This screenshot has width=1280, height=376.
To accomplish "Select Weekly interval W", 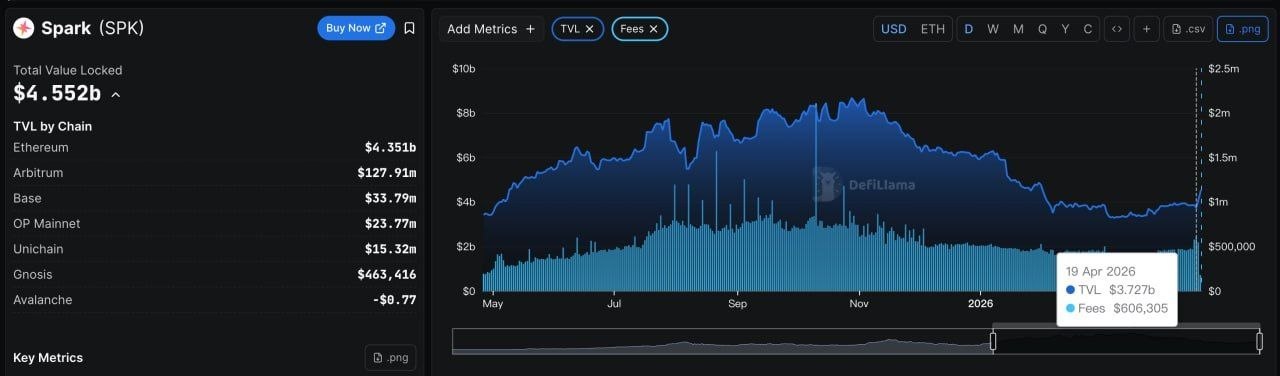I will tap(993, 29).
